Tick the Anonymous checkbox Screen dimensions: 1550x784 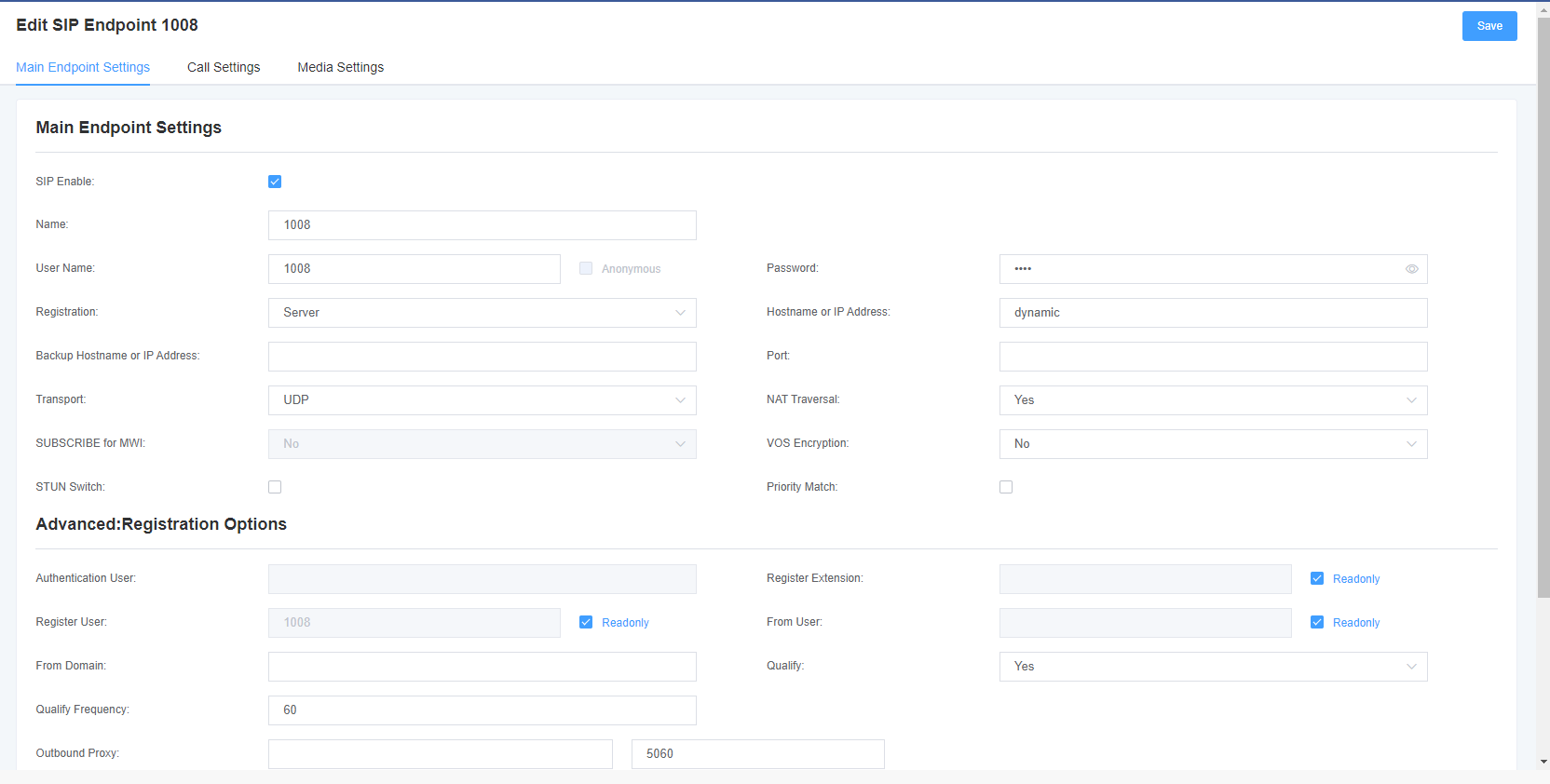click(x=586, y=268)
